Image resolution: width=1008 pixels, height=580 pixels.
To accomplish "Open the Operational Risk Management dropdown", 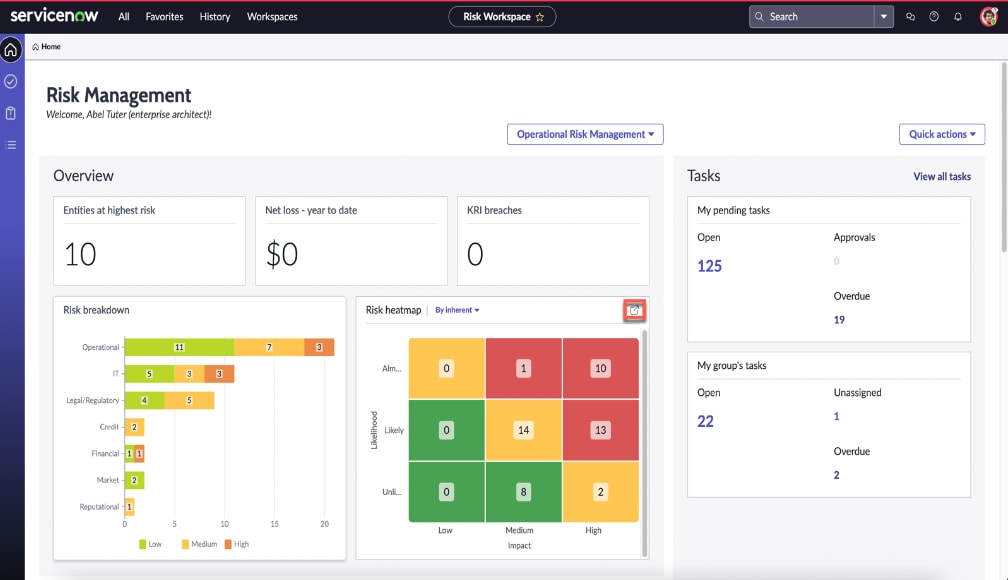I will 584,133.
